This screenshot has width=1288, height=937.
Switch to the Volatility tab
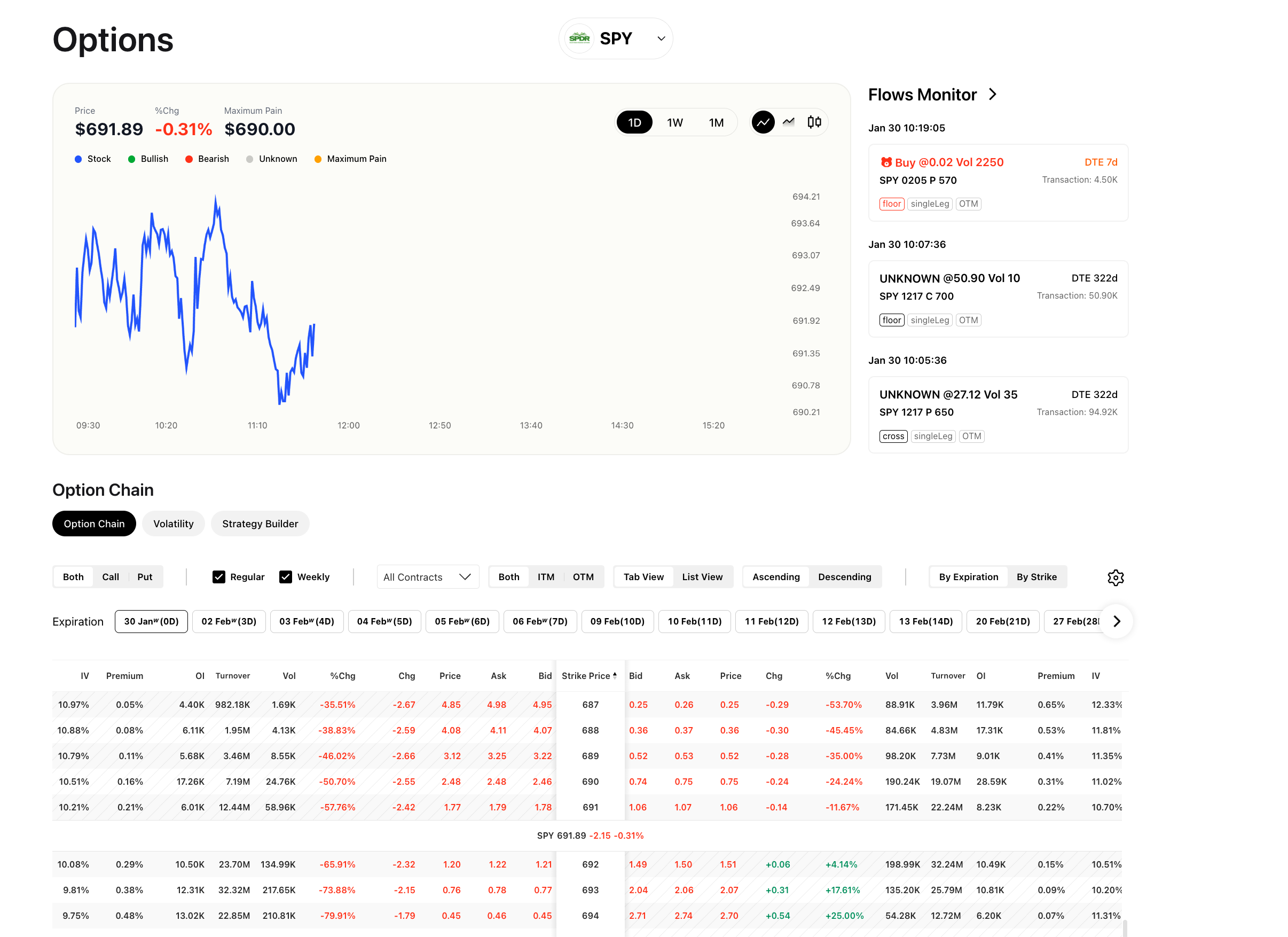pyautogui.click(x=173, y=524)
